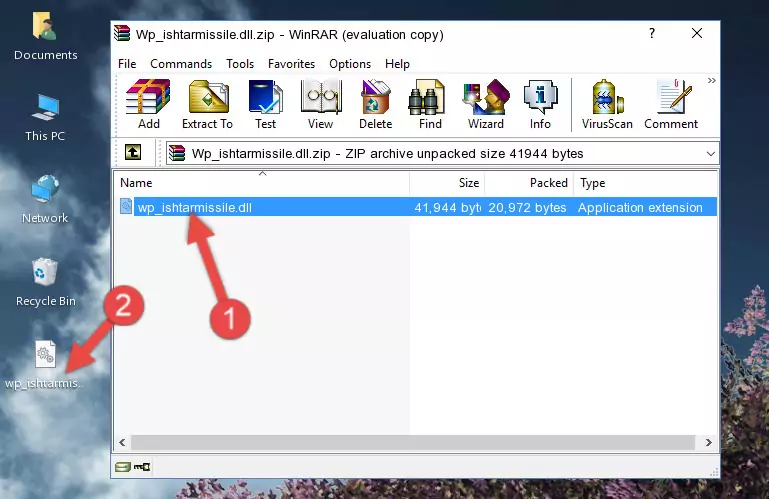The width and height of the screenshot is (769, 499).
Task: Open the Find binoculars tool
Action: (430, 104)
